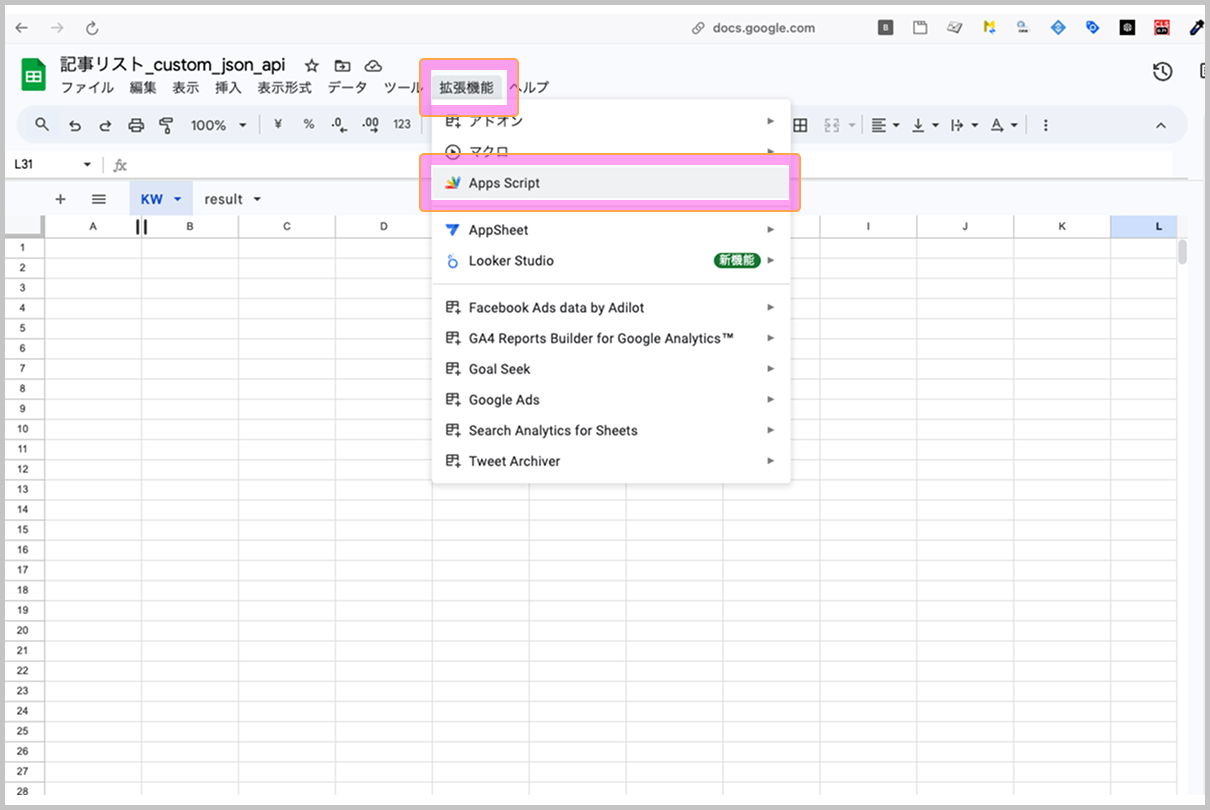Image resolution: width=1210 pixels, height=810 pixels.
Task: Click the borders icon
Action: (x=800, y=125)
